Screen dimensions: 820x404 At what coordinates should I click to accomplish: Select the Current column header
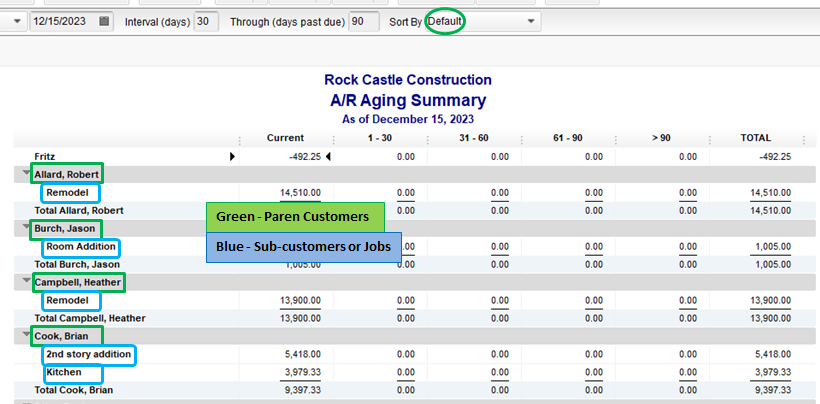tap(285, 138)
